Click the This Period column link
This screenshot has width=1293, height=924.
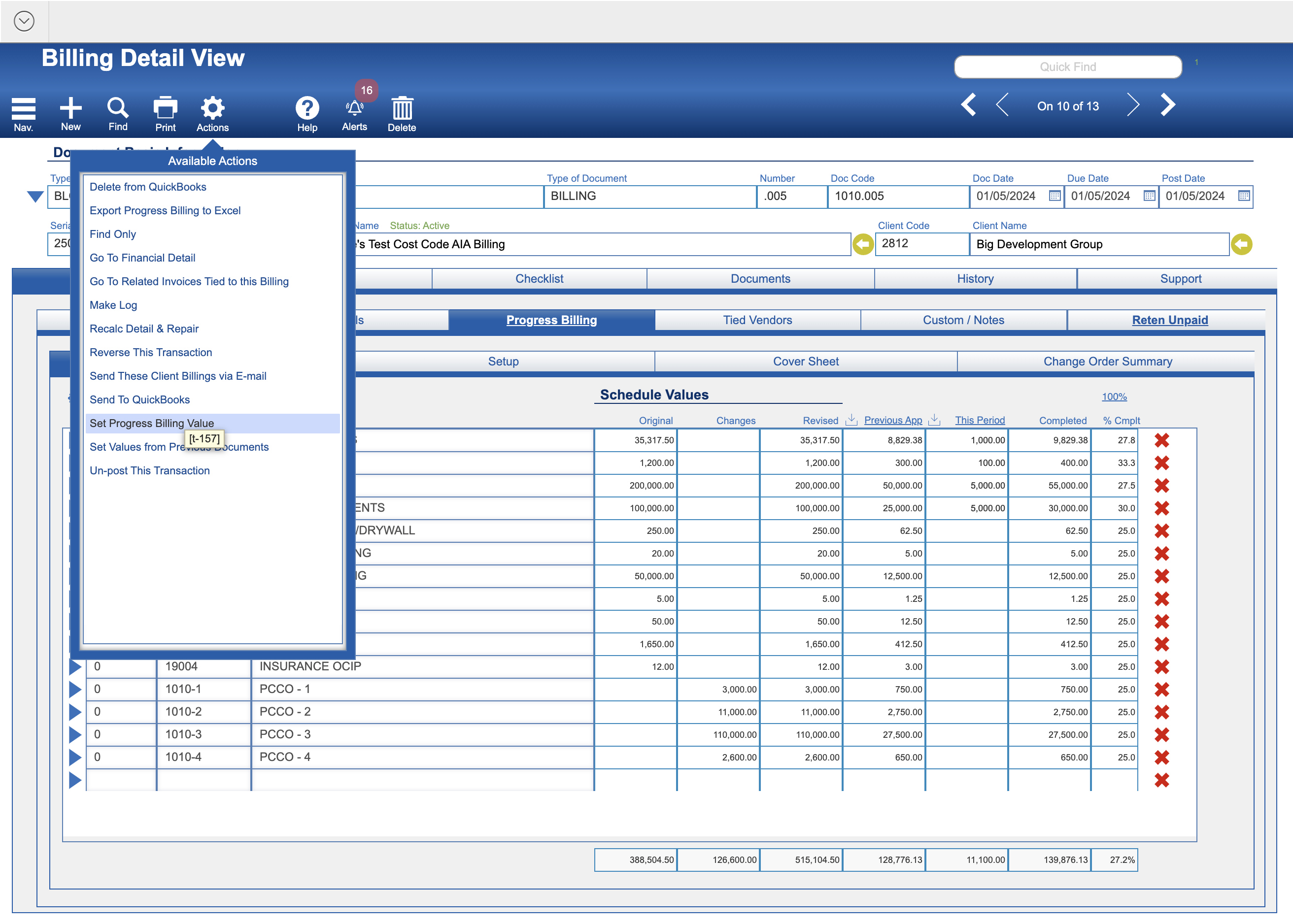pos(980,421)
